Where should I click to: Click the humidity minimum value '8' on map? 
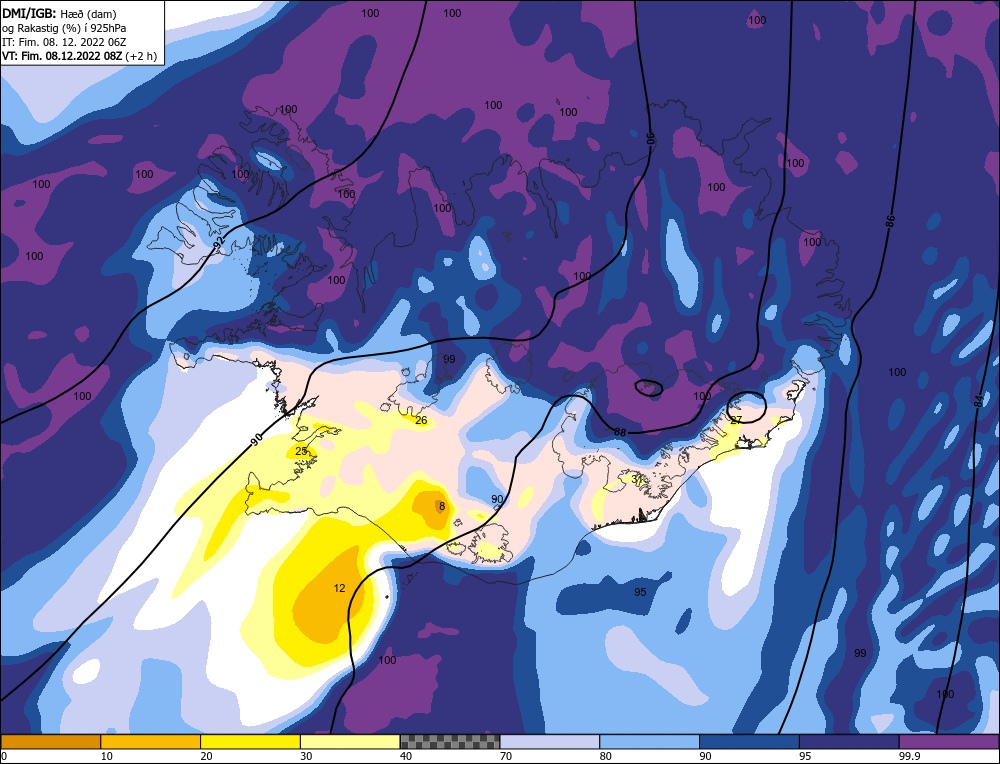[x=441, y=506]
